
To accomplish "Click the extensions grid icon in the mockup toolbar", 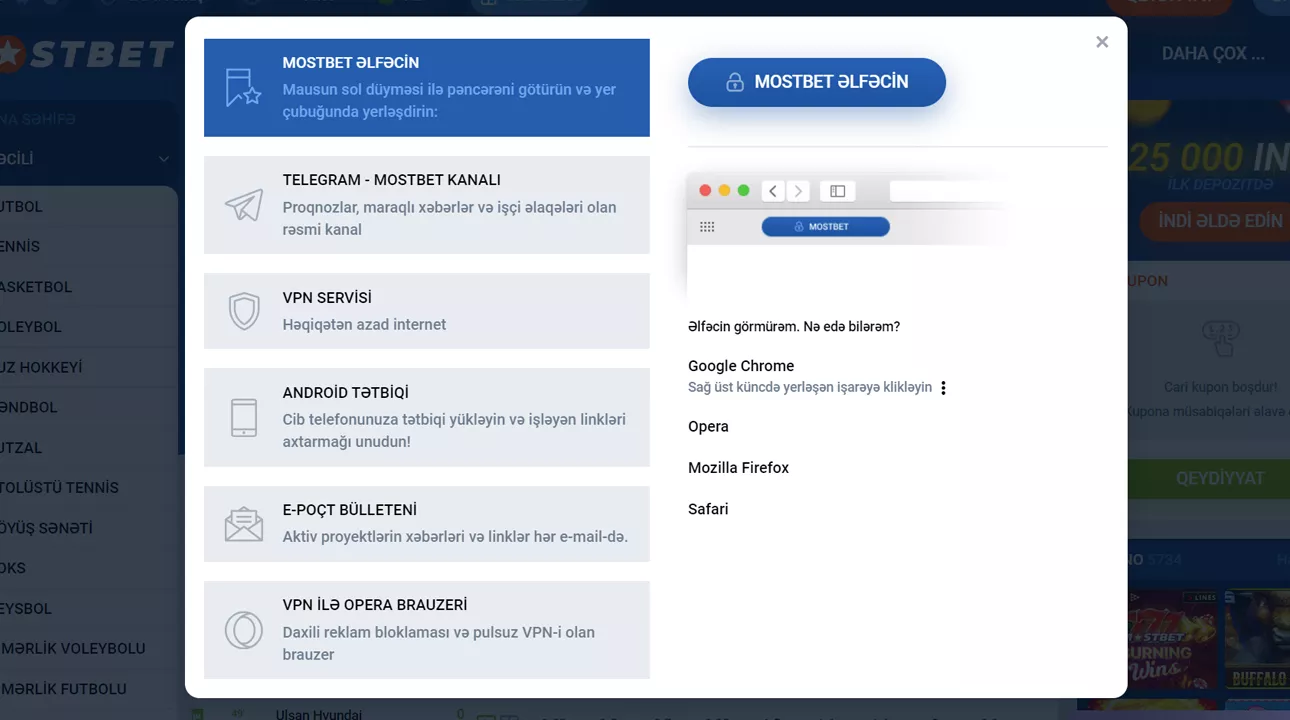I will pyautogui.click(x=707, y=226).
